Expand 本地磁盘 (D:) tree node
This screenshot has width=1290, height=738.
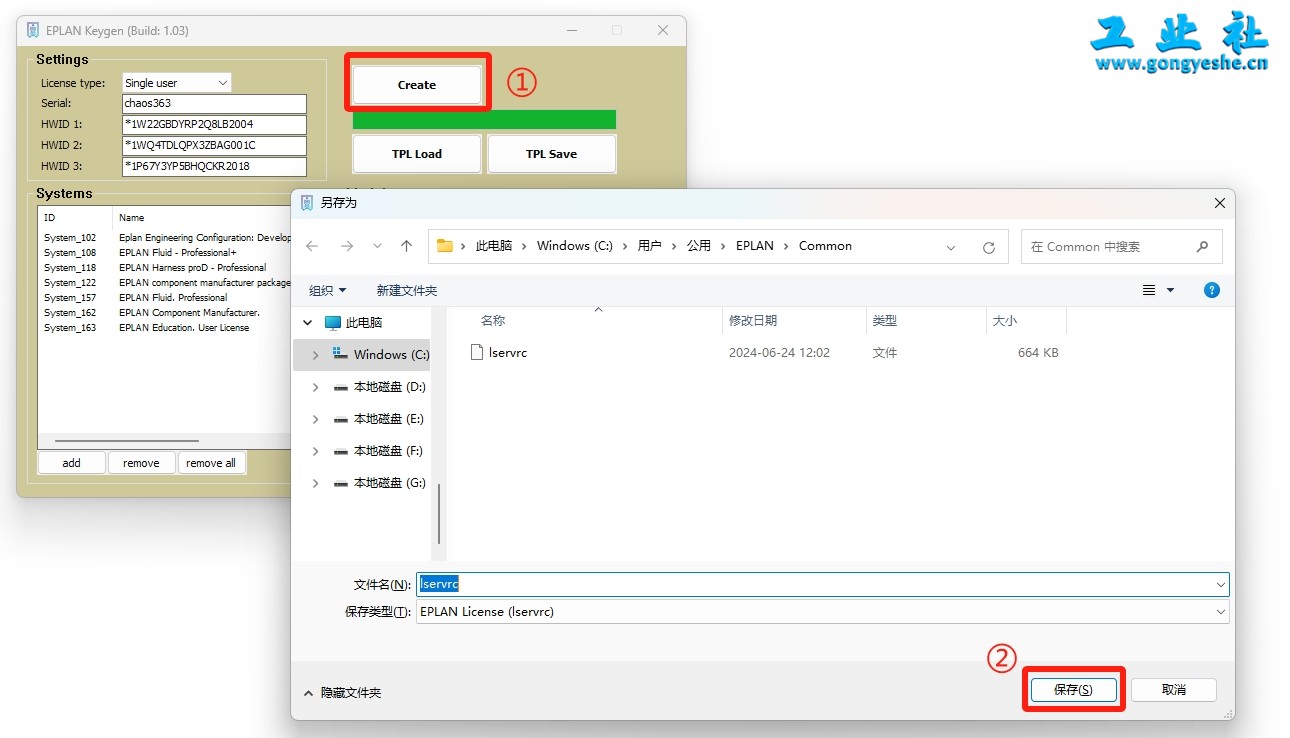(x=316, y=387)
